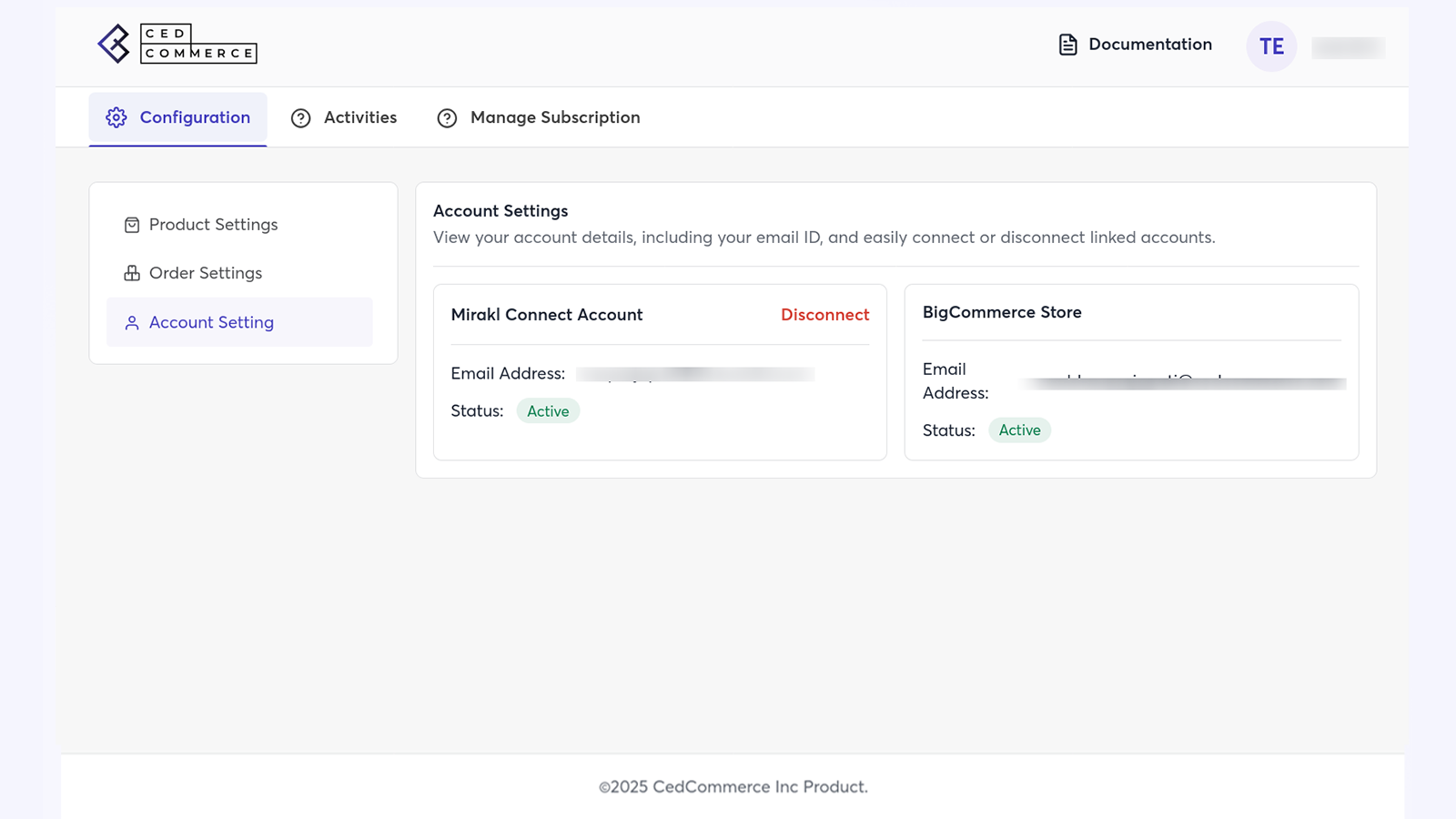
Task: Select Product Settings in the sidebar
Action: click(239, 225)
